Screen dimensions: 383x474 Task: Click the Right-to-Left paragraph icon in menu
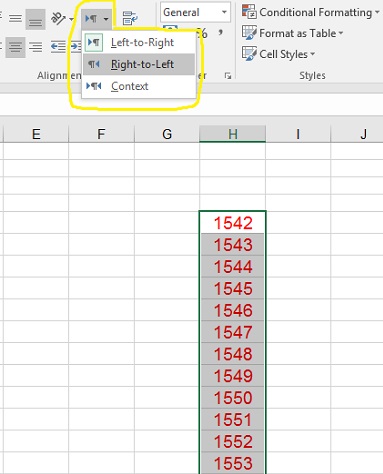[94, 64]
